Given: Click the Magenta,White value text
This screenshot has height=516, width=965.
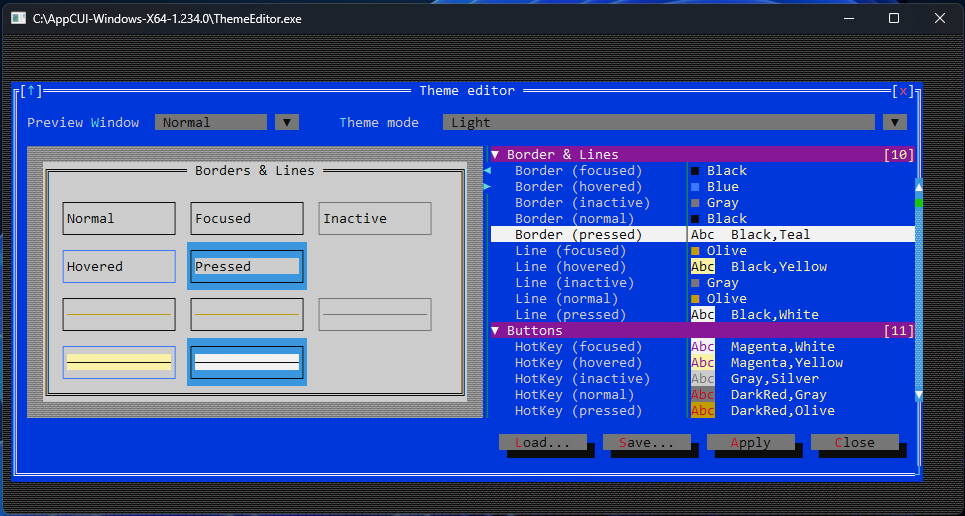Looking at the screenshot, I should coord(783,347).
